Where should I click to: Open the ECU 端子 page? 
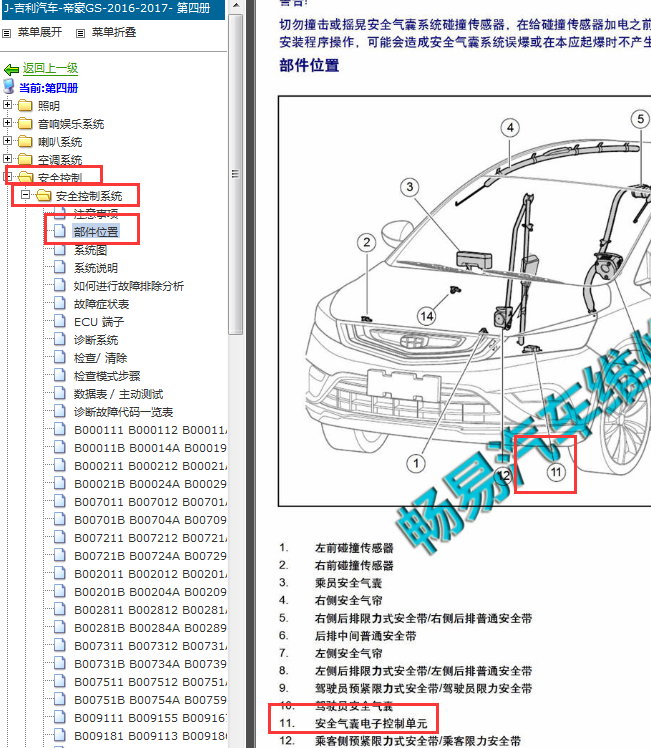tap(99, 322)
